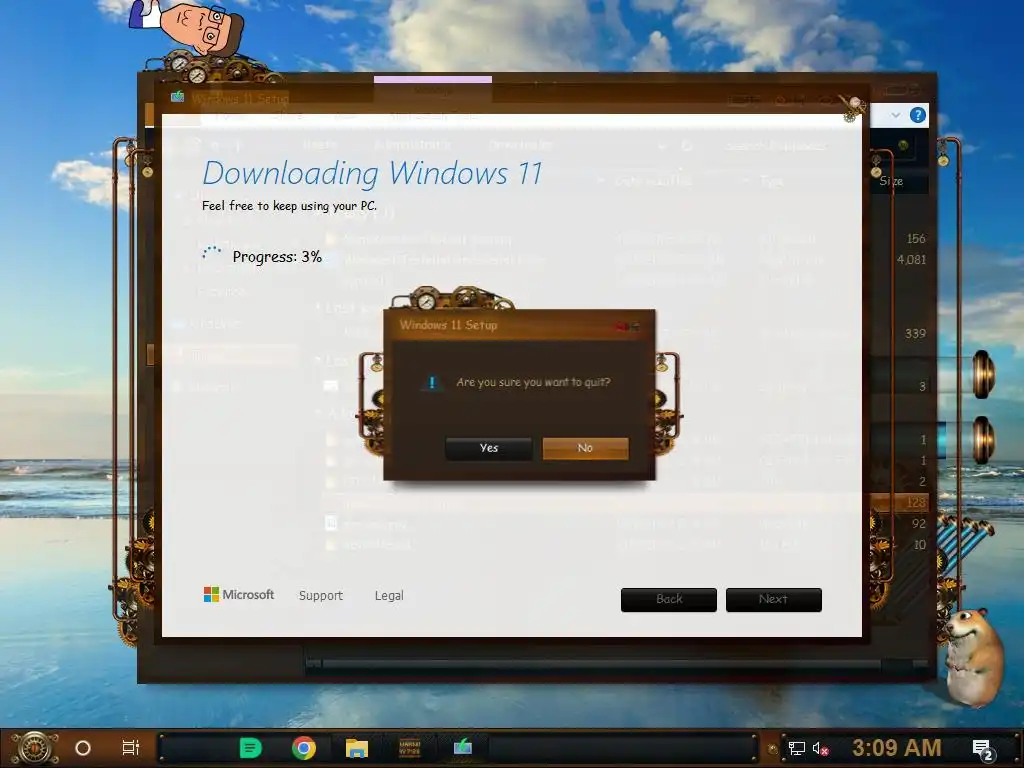1024x768 pixels.
Task: Choose No in the quit dialog
Action: click(585, 448)
